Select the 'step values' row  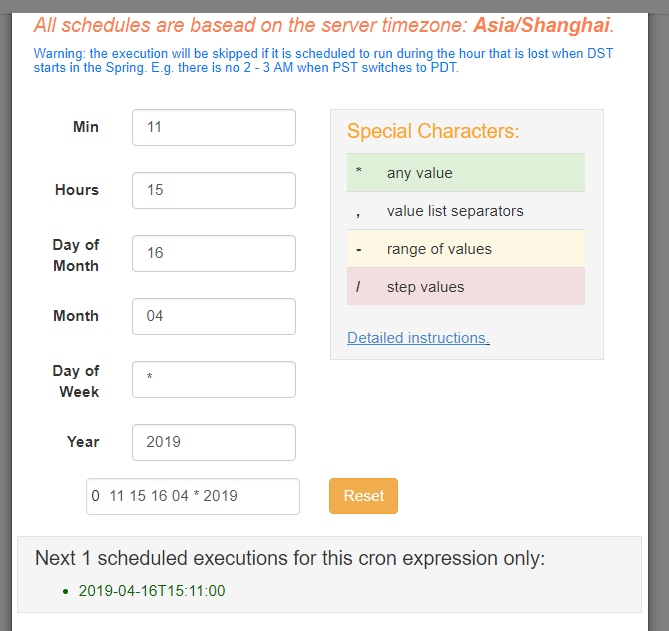click(x=466, y=286)
